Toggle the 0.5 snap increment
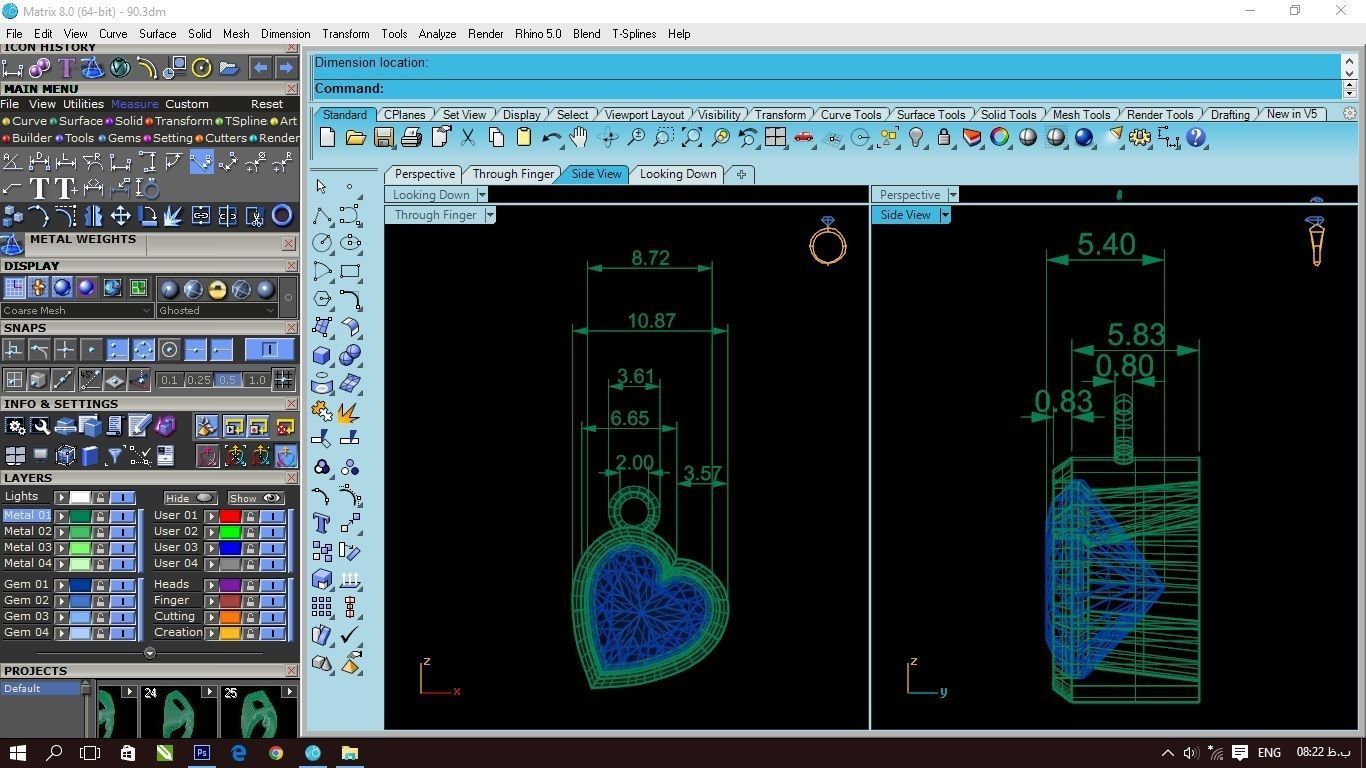The height and width of the screenshot is (768, 1366). coord(228,380)
